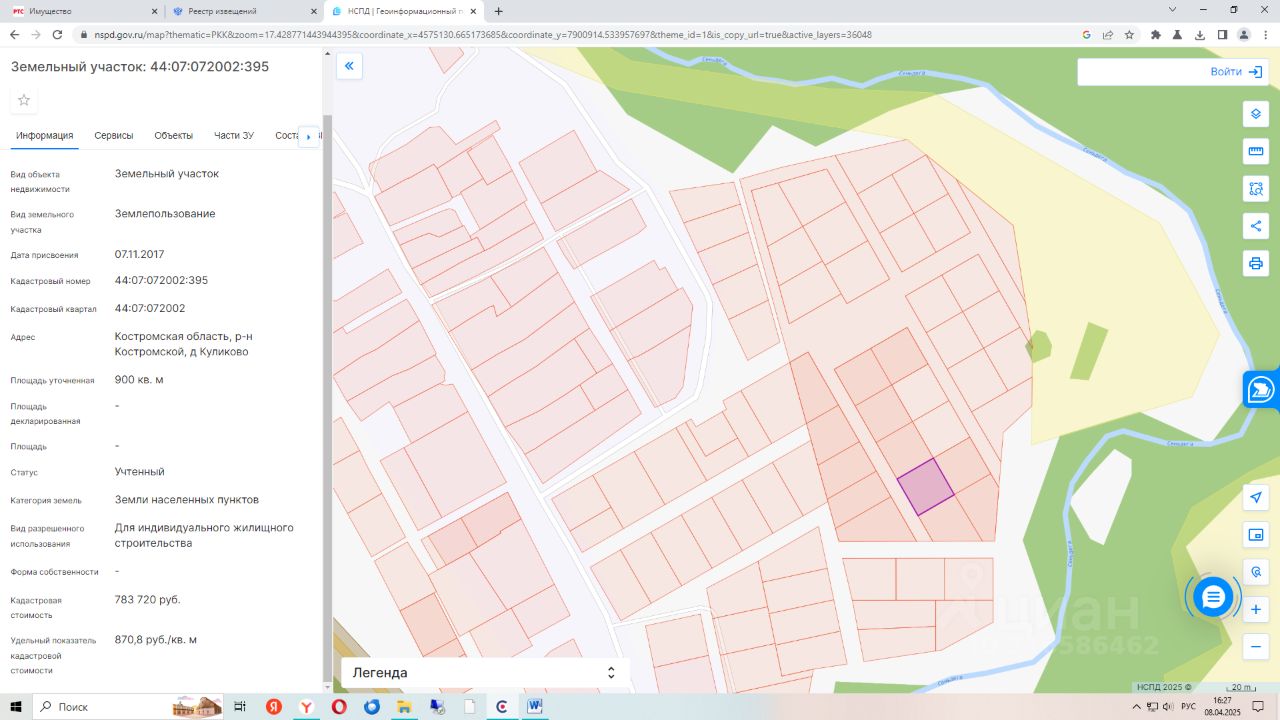Show more tabs with the arrow
Viewport: 1280px width, 720px height.
pyautogui.click(x=308, y=137)
